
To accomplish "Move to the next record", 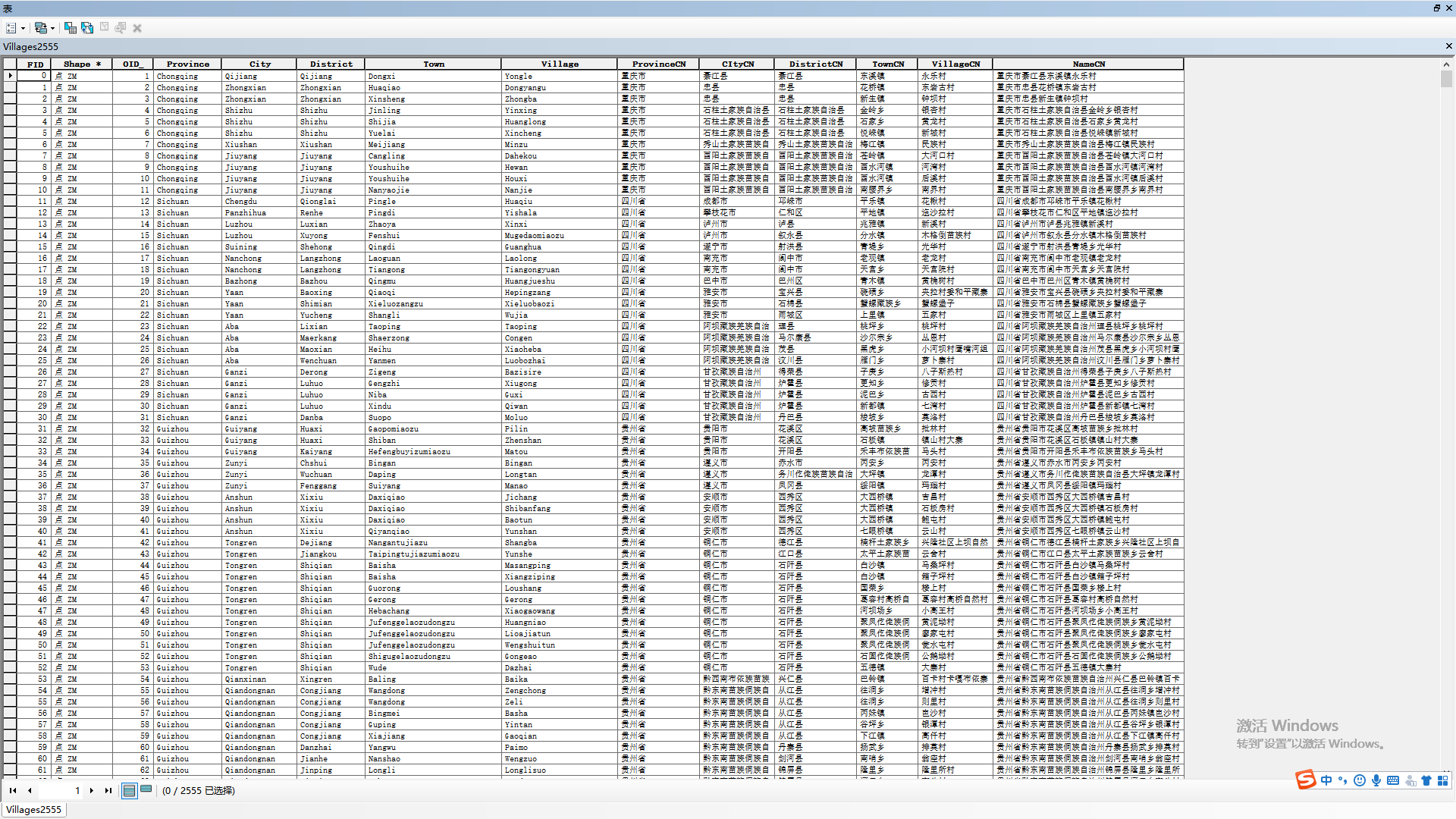I will click(x=92, y=790).
